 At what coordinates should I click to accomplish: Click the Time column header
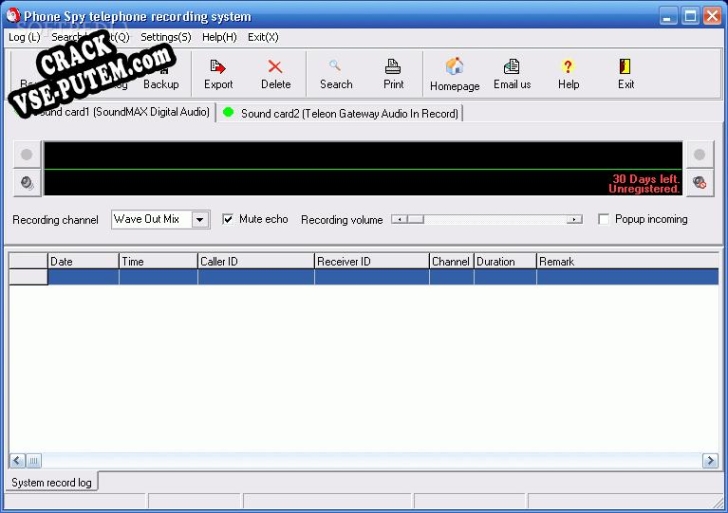pos(158,261)
